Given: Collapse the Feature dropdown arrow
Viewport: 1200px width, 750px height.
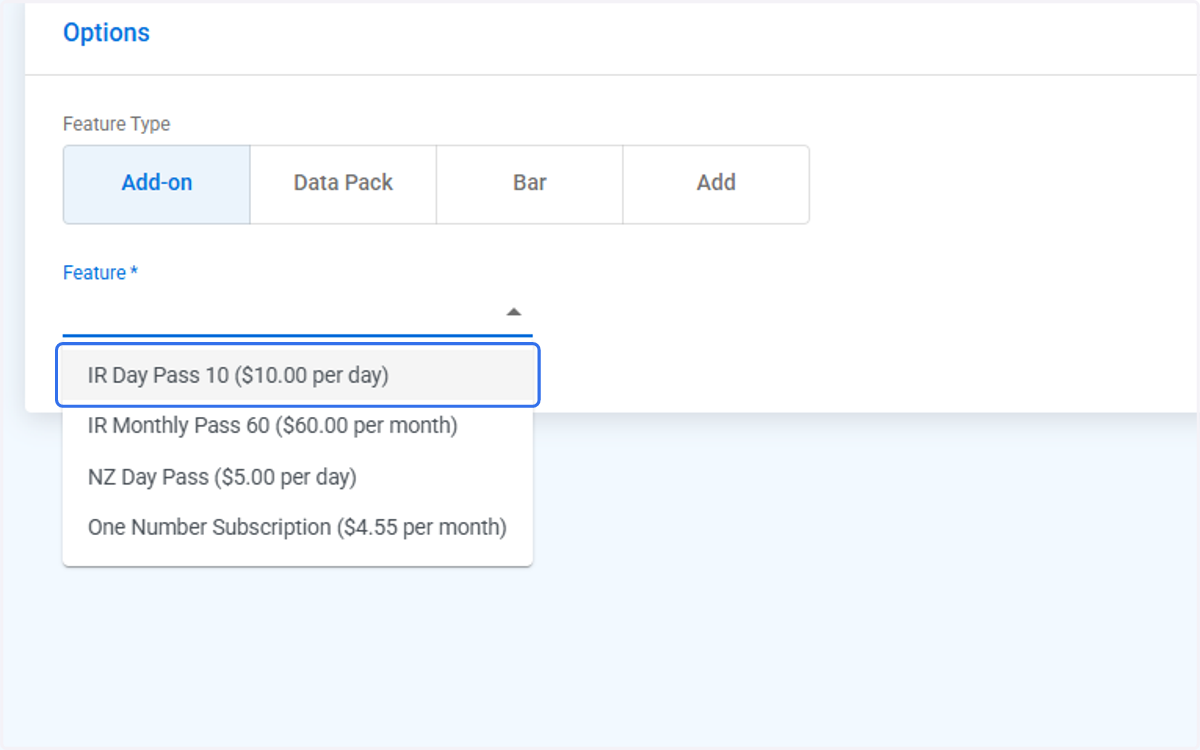Looking at the screenshot, I should click(514, 312).
